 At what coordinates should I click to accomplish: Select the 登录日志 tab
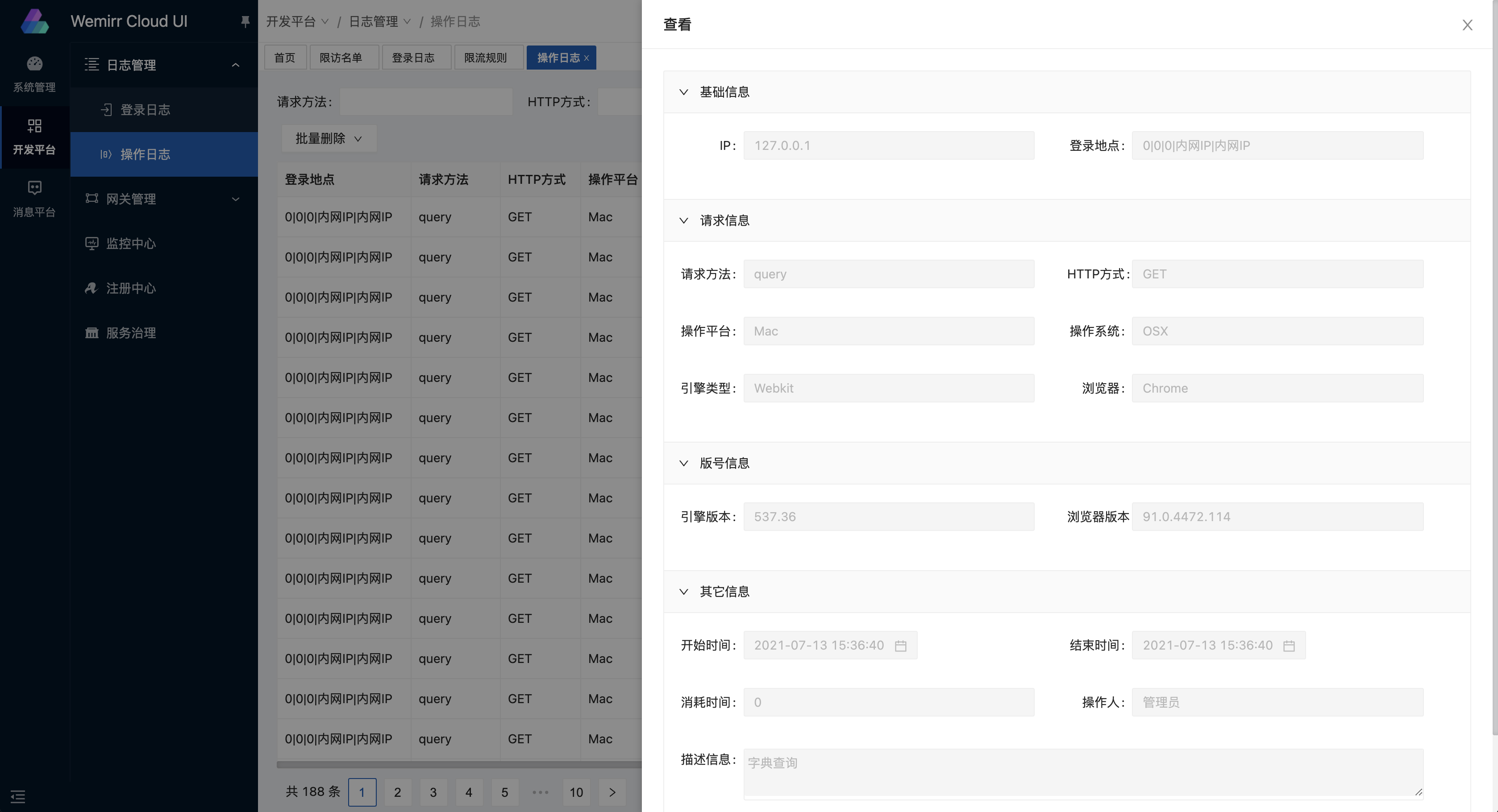tap(413, 57)
